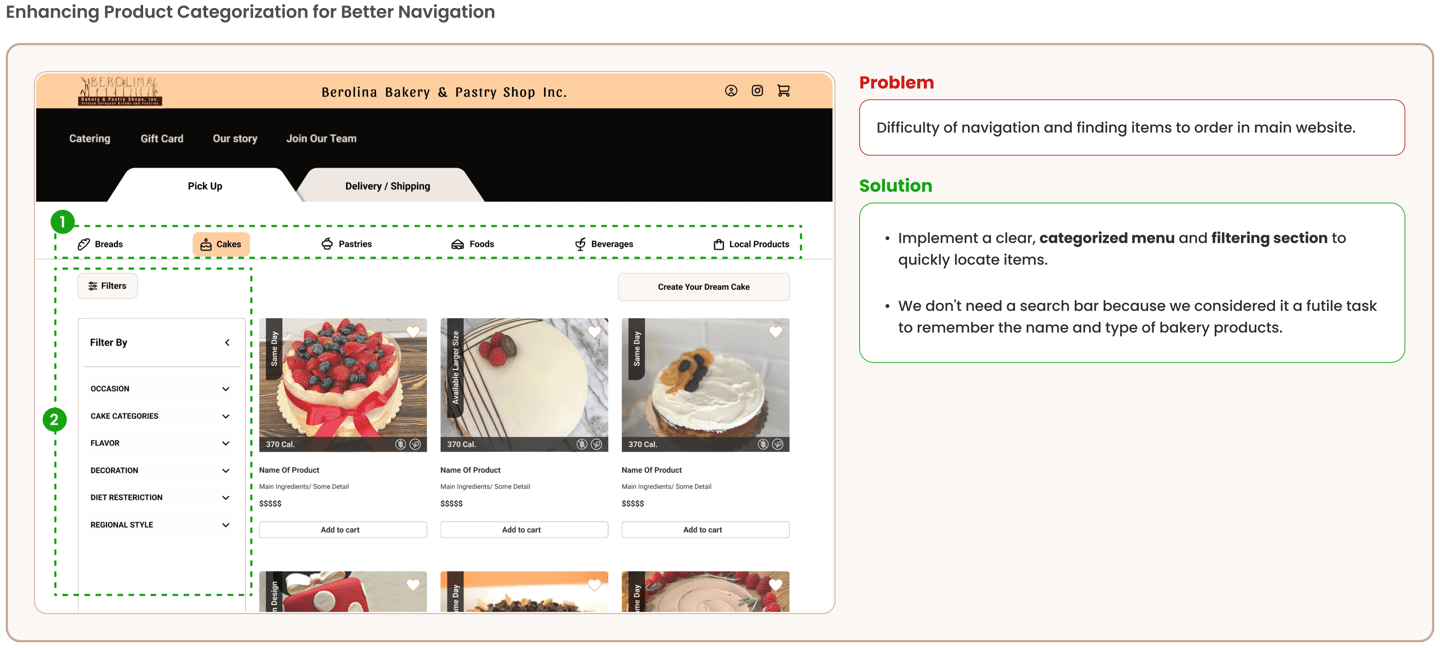This screenshot has height=648, width=1440.
Task: Select the Foods category tab
Action: [x=472, y=244]
